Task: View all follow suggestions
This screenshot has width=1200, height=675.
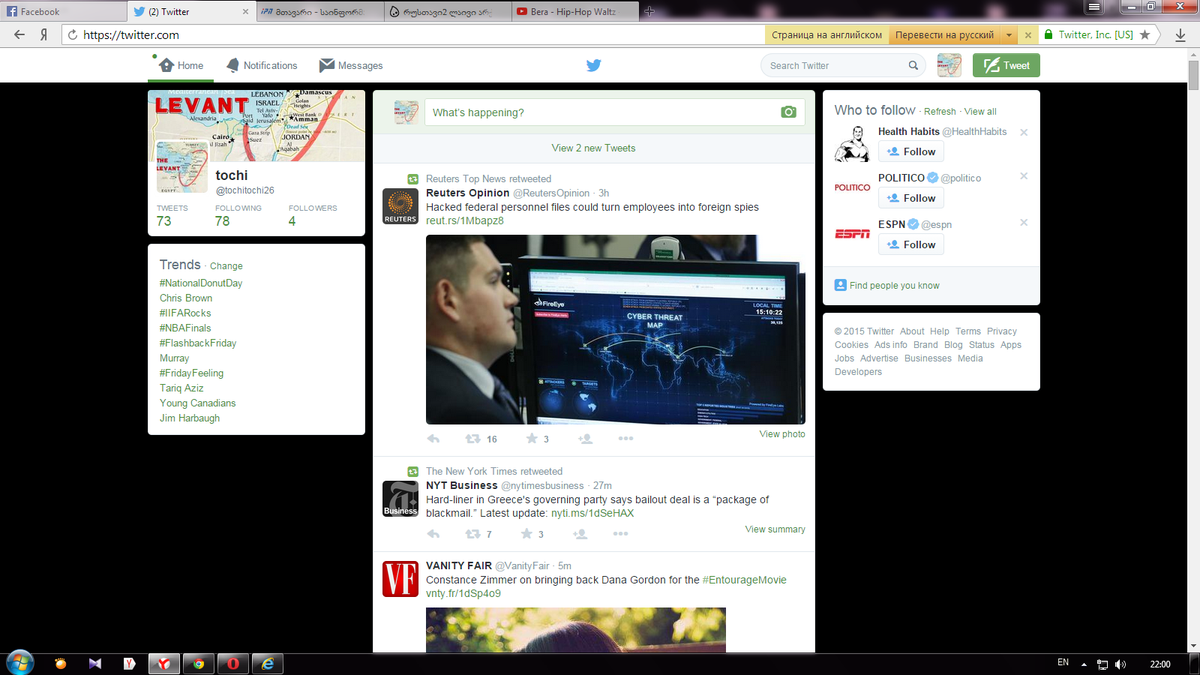Action: click(x=980, y=112)
